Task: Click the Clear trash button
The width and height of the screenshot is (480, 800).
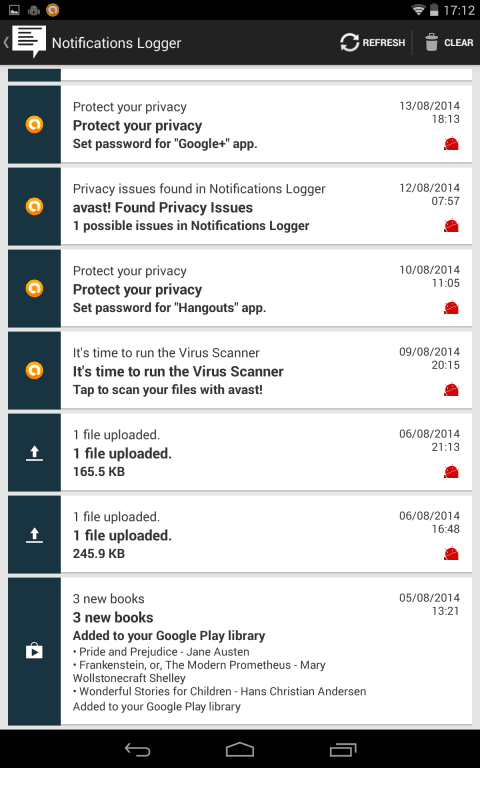Action: (449, 43)
